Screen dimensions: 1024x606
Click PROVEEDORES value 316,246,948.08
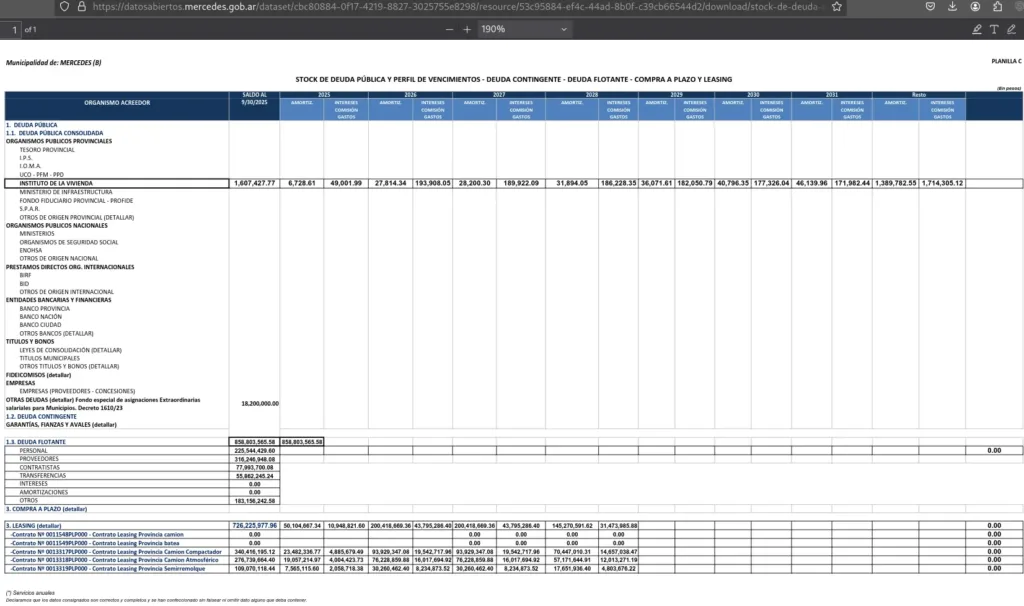255,459
